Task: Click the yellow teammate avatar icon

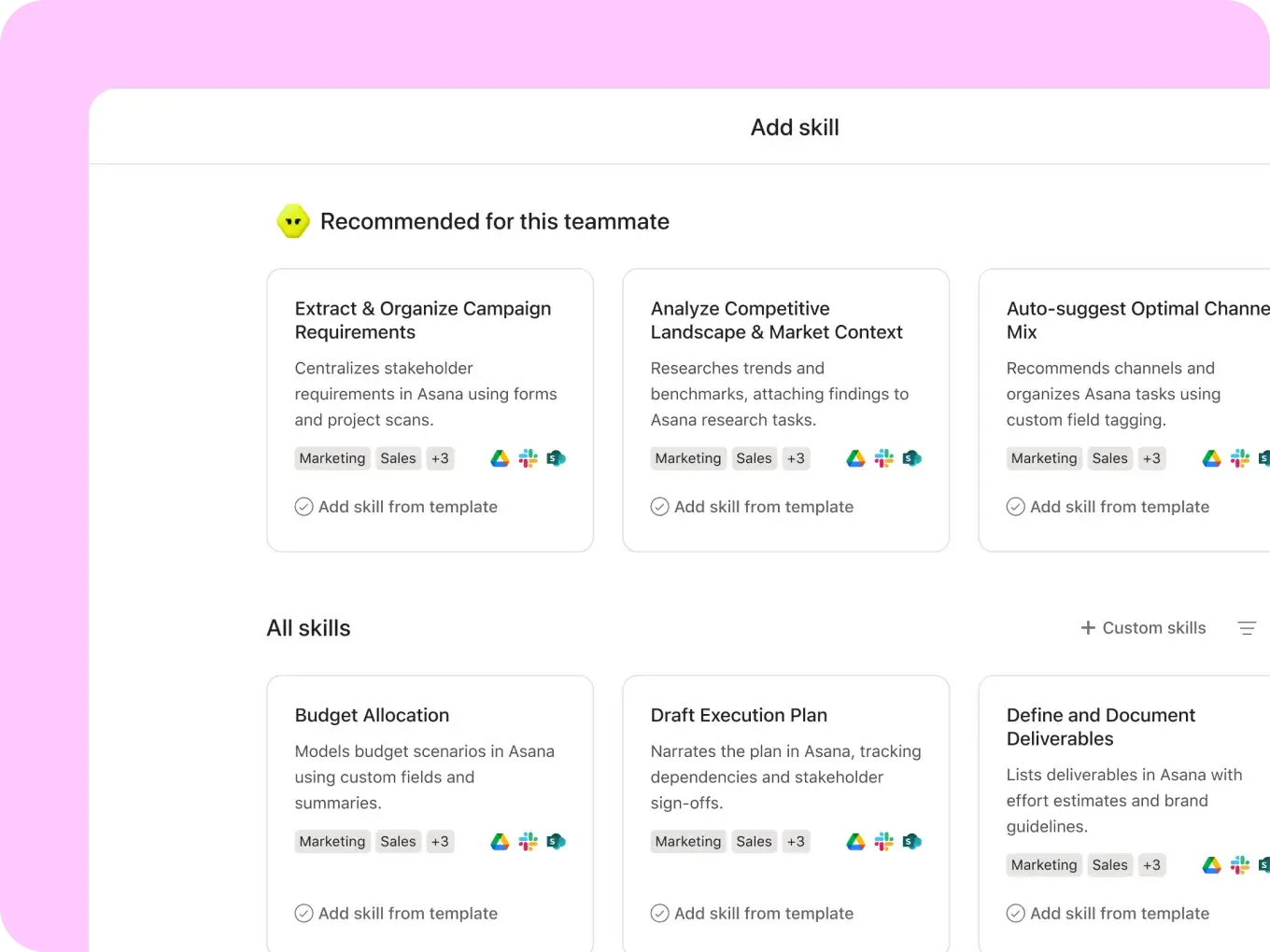Action: click(293, 221)
